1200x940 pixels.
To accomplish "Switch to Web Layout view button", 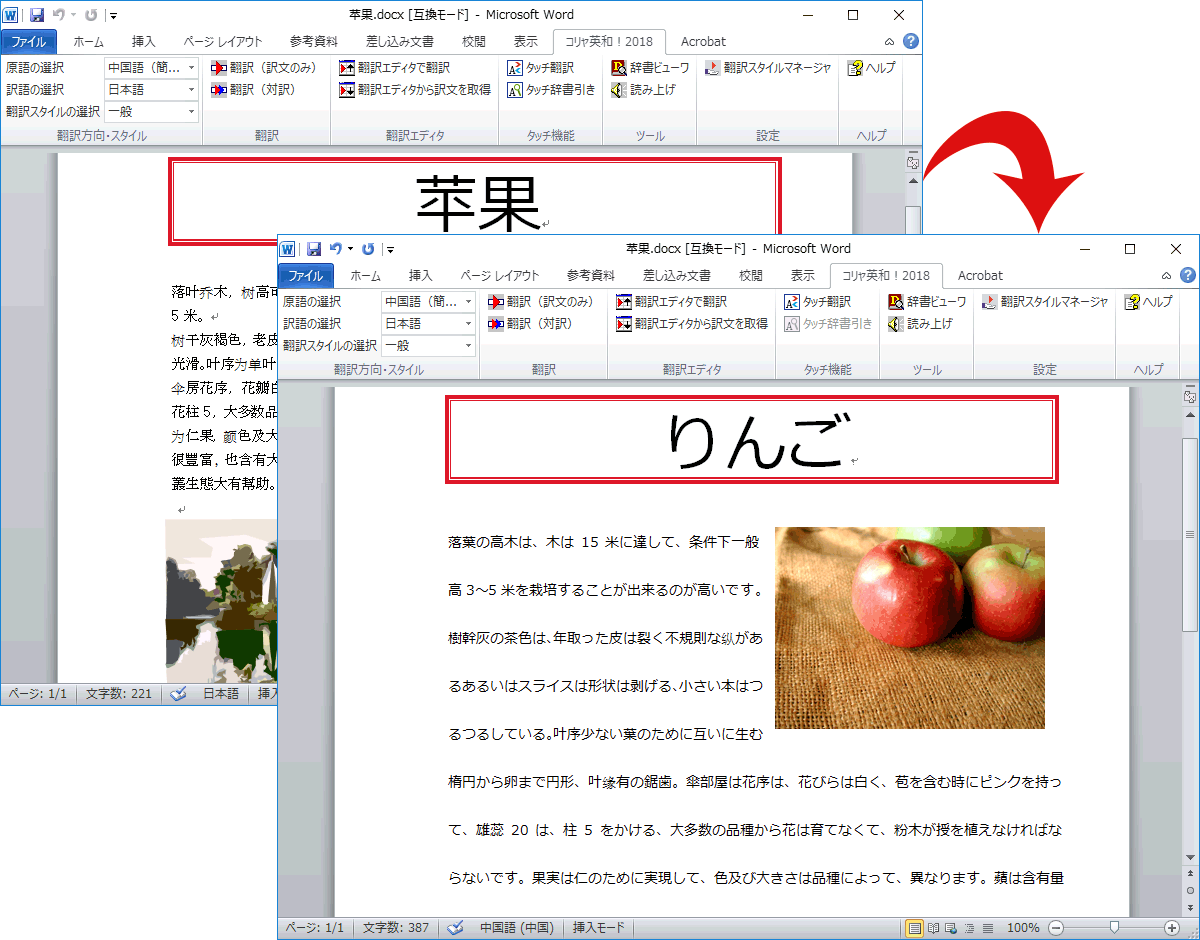I will tap(951, 928).
